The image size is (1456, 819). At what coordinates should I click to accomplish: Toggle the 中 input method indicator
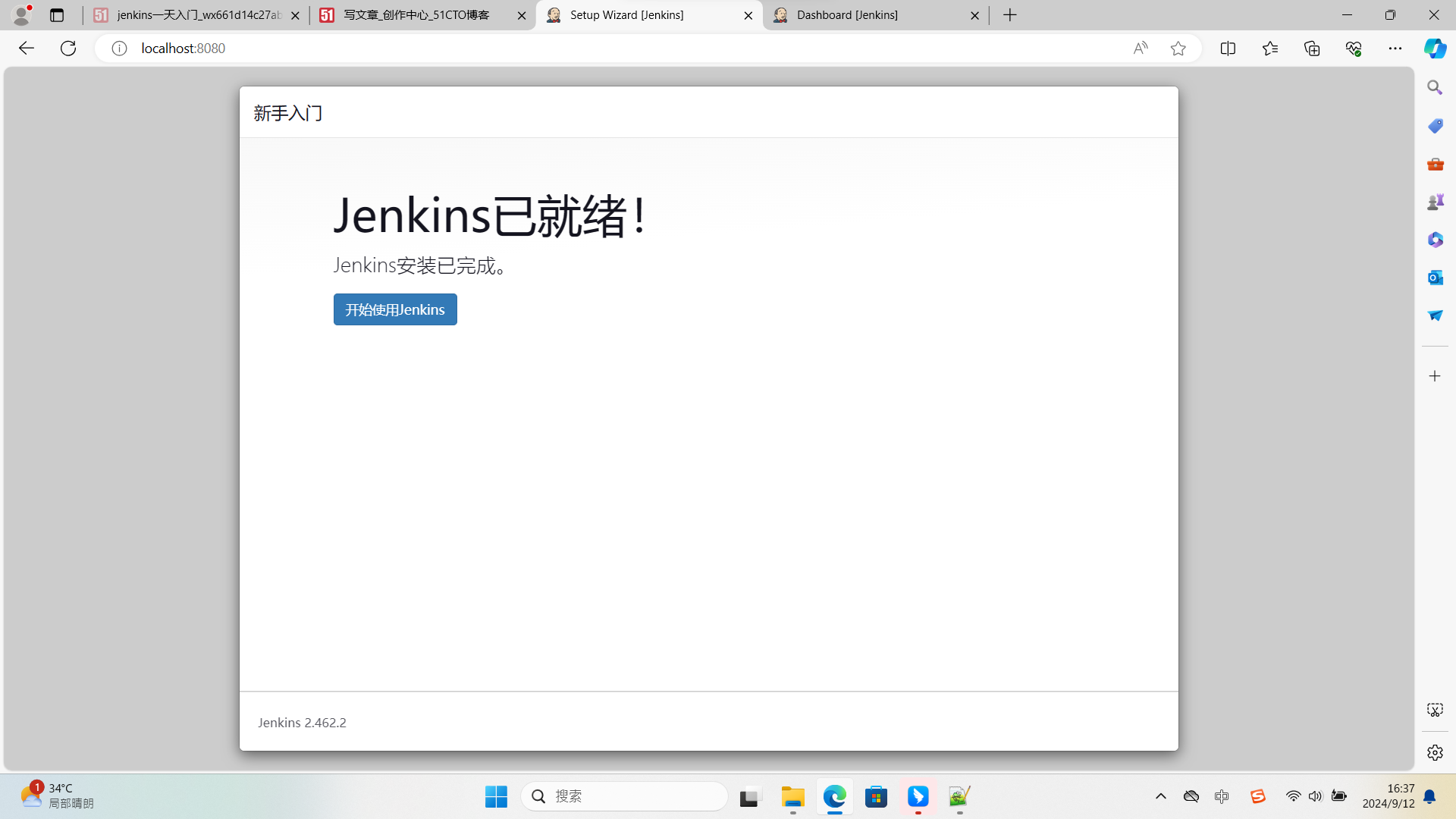1222,796
